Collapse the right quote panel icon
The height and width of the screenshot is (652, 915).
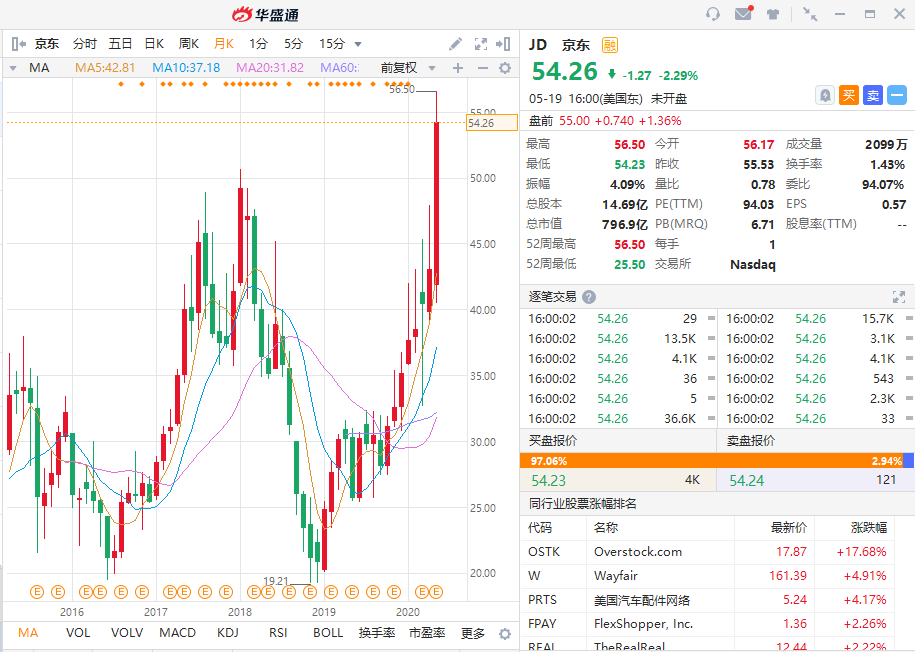coord(503,44)
